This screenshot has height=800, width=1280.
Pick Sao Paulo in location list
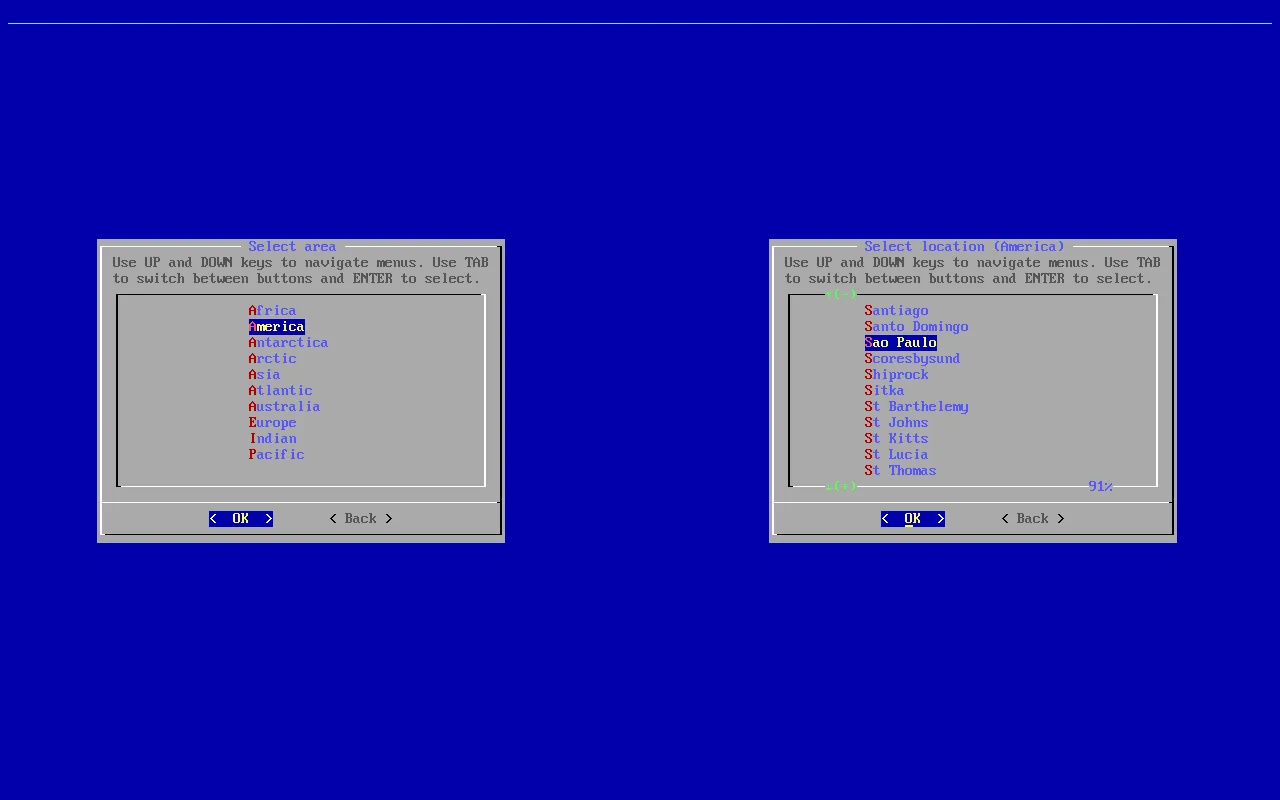901,343
